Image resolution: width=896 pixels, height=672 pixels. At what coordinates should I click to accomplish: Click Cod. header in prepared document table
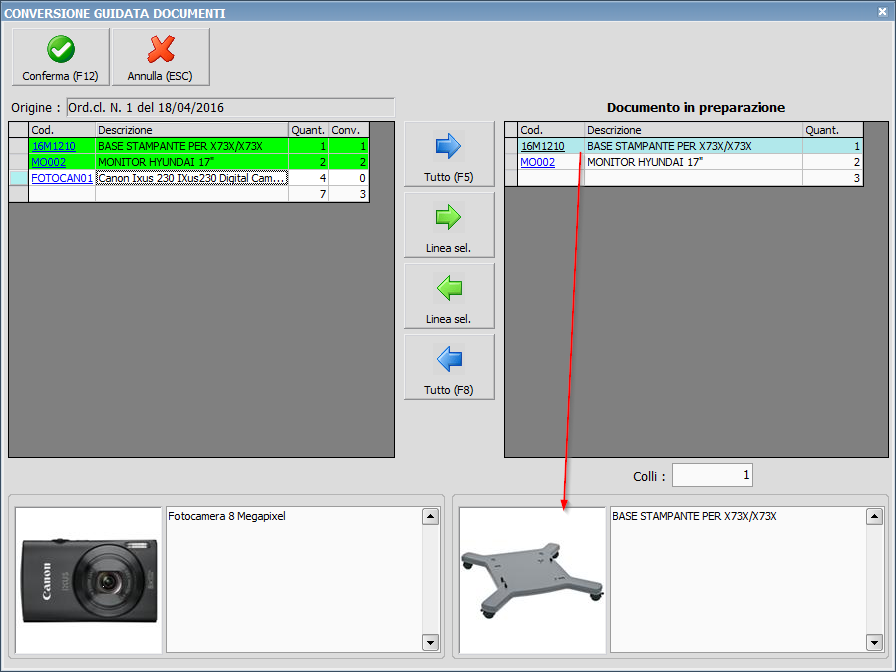coord(551,130)
